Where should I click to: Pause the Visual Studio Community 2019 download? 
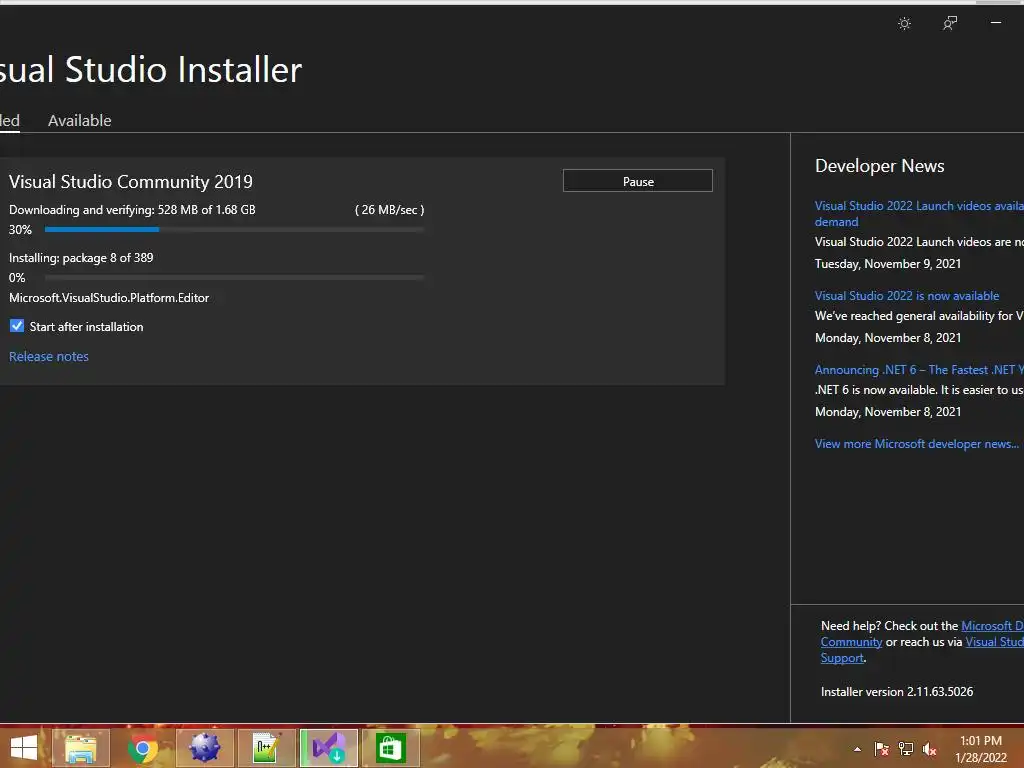coord(637,181)
